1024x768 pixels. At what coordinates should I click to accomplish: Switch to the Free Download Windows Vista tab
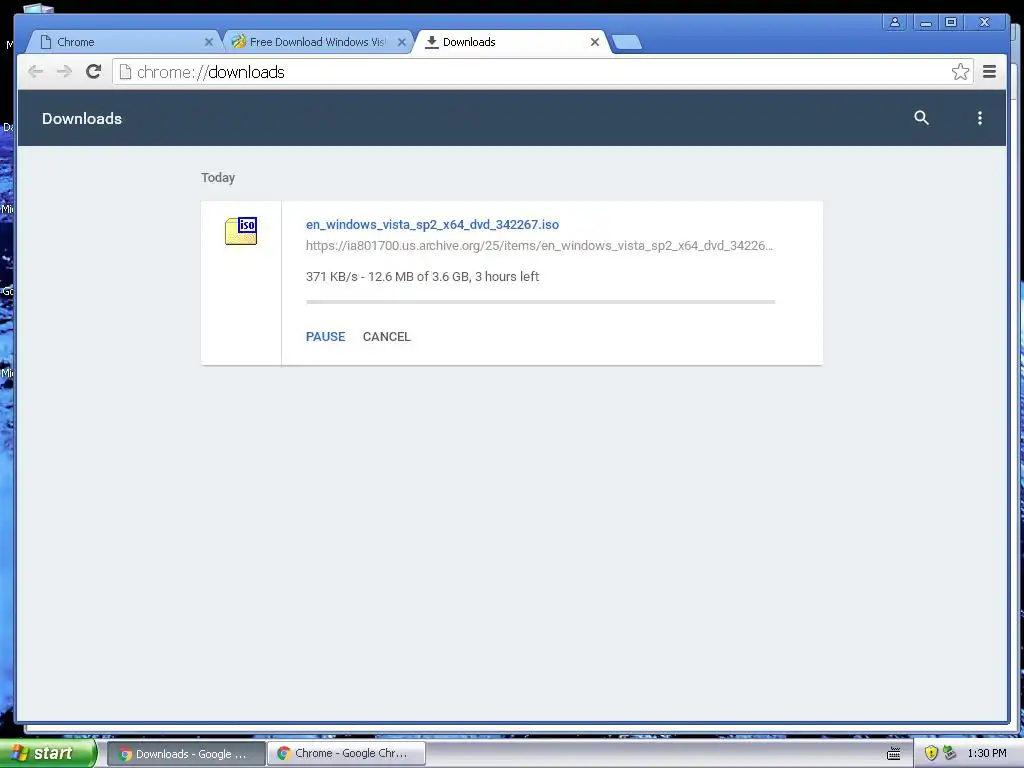point(318,42)
